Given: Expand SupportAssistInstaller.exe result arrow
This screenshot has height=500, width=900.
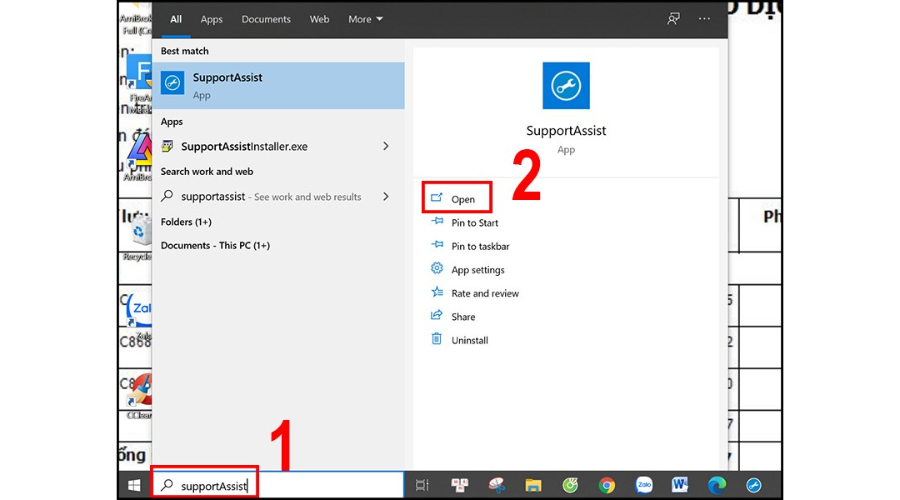Looking at the screenshot, I should [386, 146].
